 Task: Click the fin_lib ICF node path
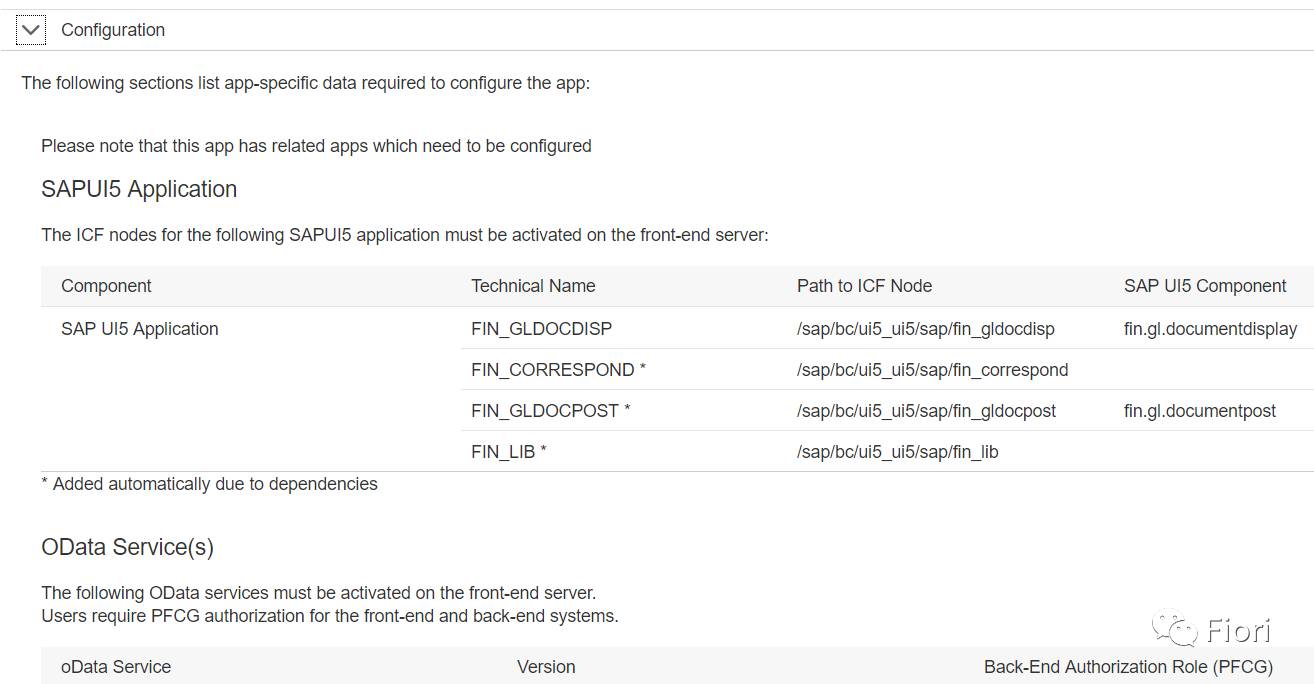[x=897, y=452]
